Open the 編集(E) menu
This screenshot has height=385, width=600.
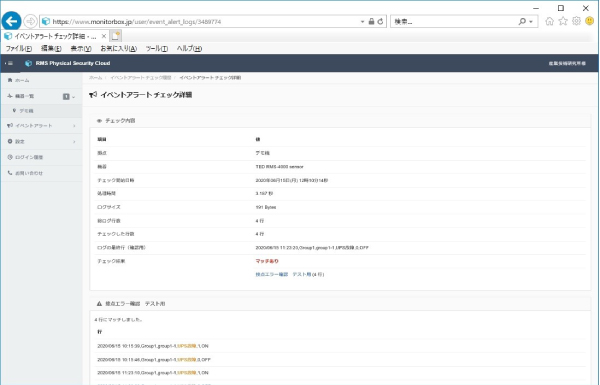coord(51,49)
